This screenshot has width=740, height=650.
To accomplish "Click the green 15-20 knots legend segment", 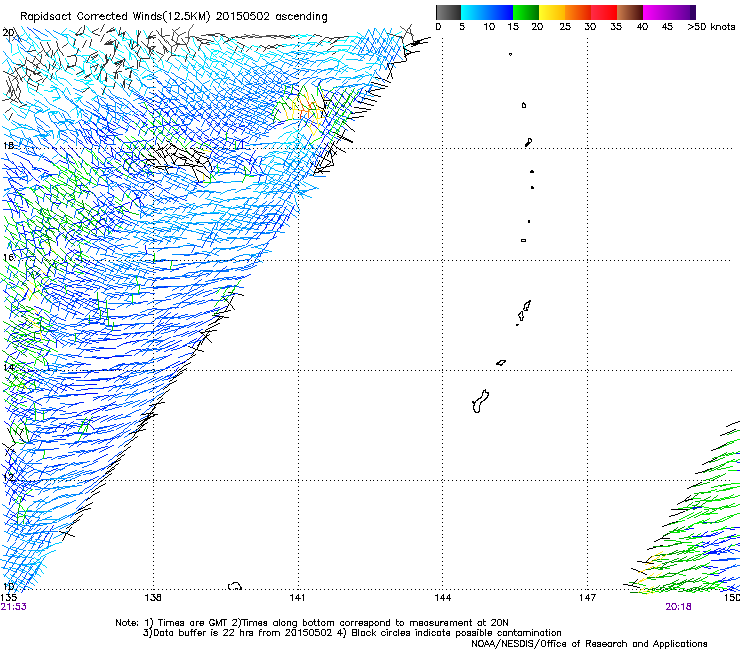I will click(526, 12).
